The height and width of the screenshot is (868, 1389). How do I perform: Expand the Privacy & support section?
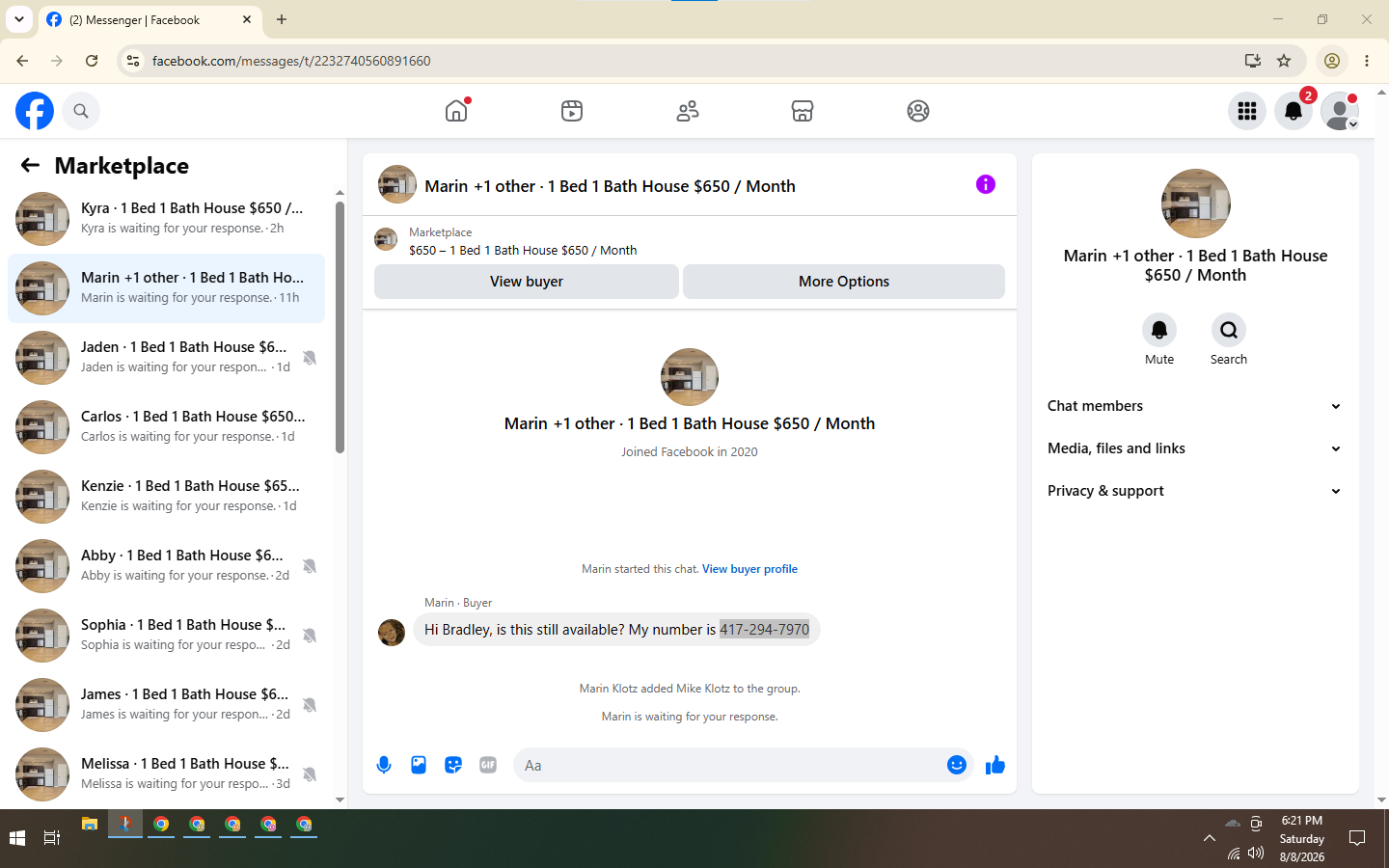pos(1195,491)
